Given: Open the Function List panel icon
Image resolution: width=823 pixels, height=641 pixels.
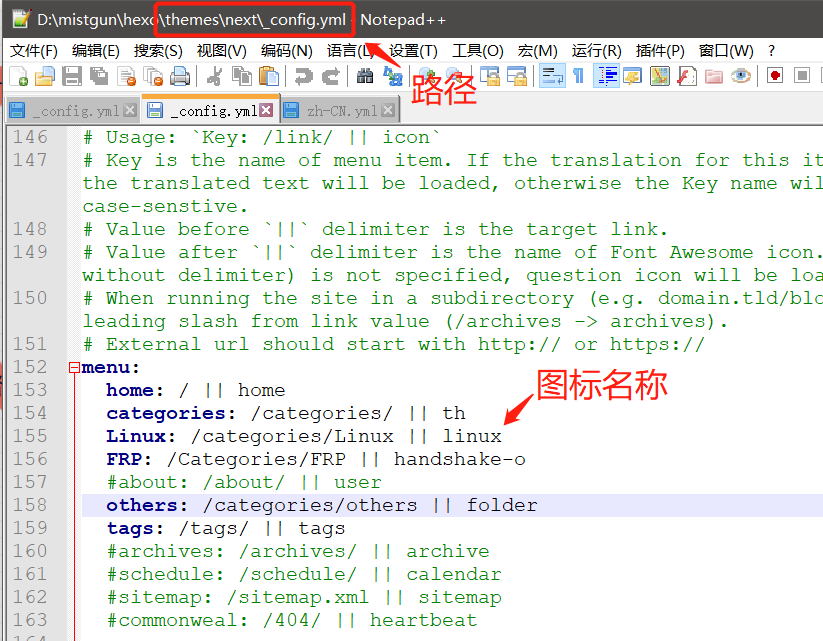Looking at the screenshot, I should [687, 76].
